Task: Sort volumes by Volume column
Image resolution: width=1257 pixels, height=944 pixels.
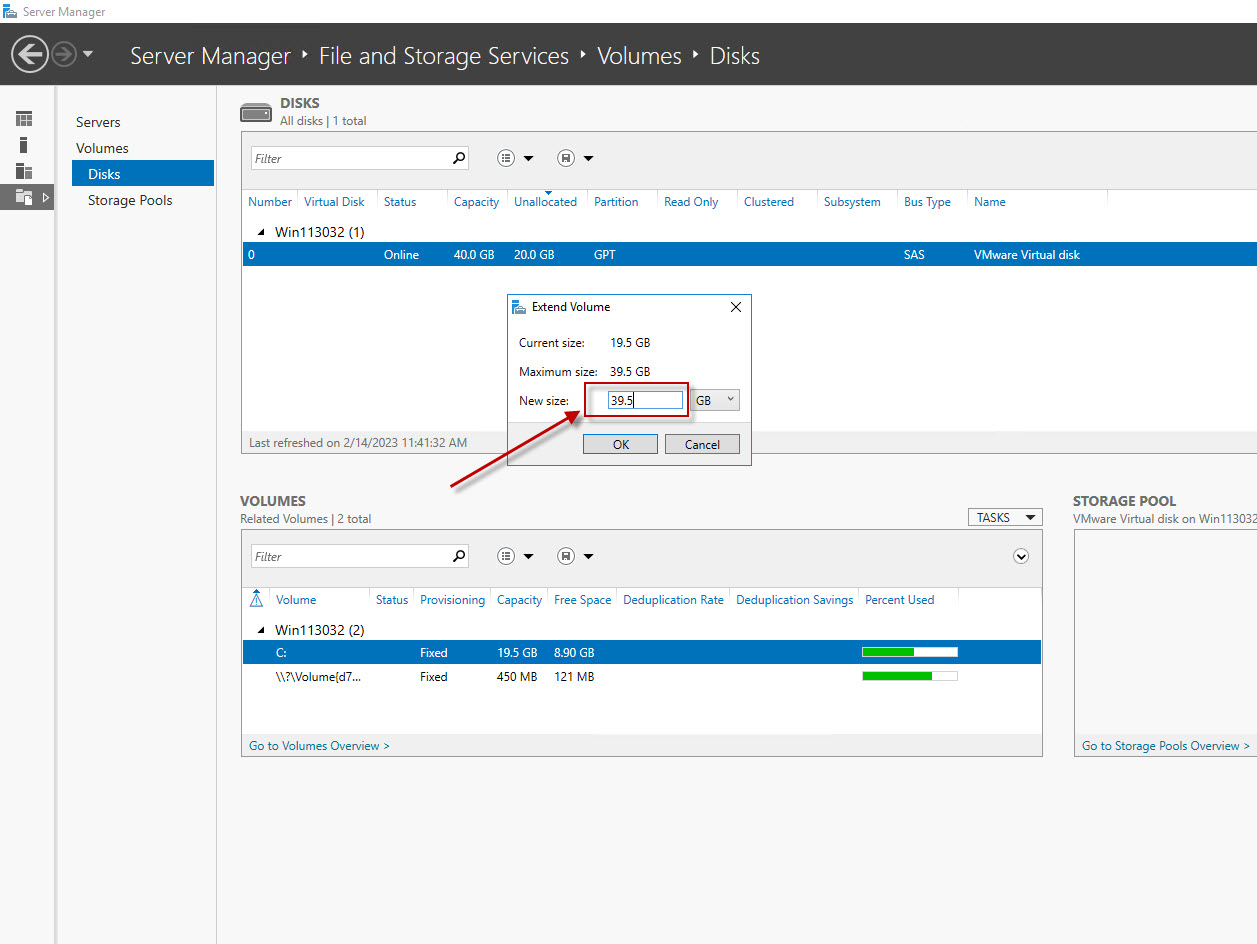Action: coord(296,600)
